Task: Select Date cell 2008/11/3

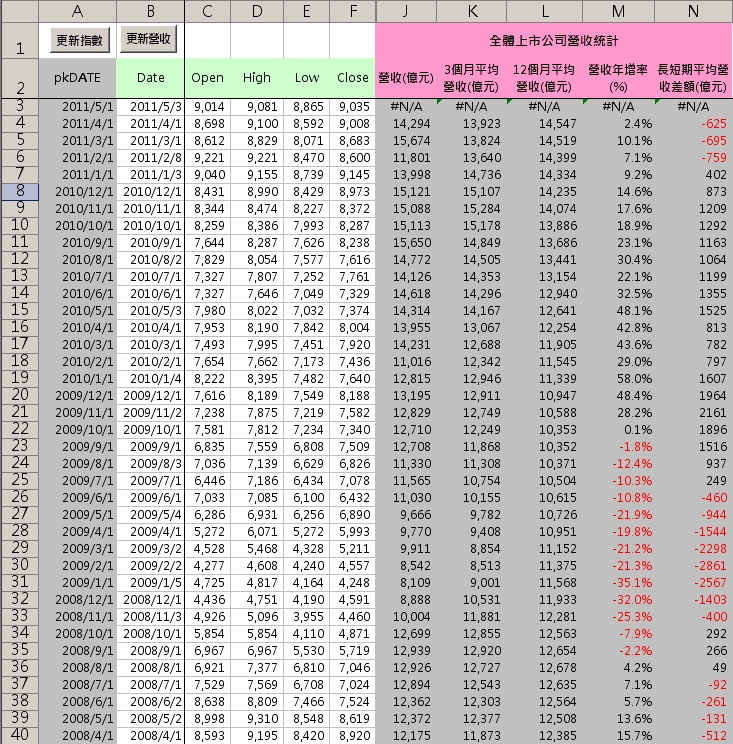Action: [x=150, y=617]
